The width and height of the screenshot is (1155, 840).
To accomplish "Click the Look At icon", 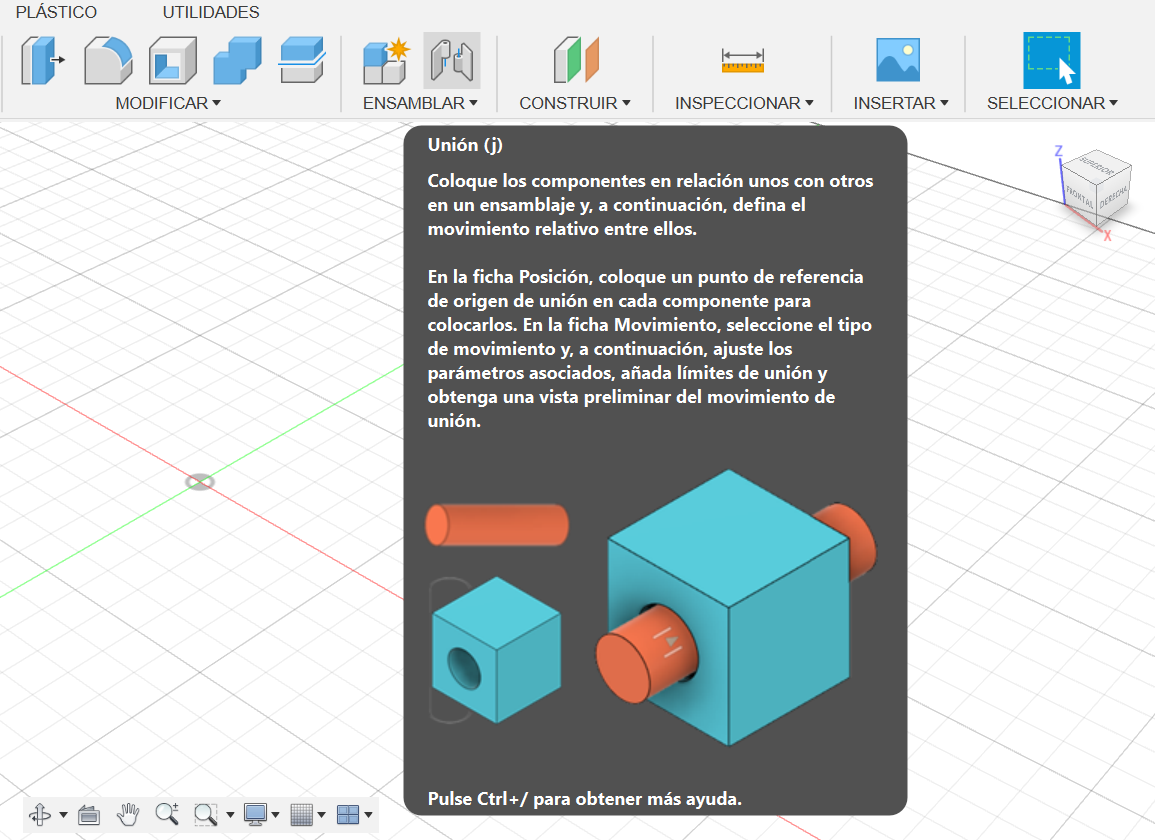I will pos(89,815).
